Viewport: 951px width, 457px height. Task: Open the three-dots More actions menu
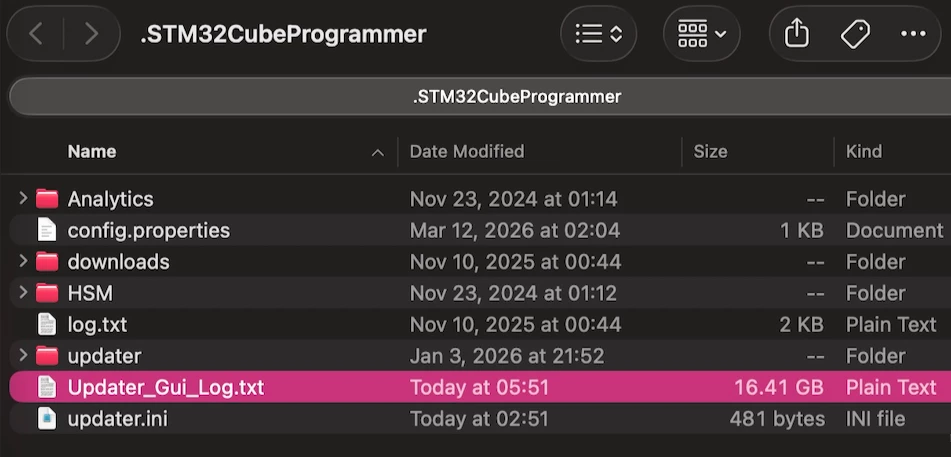click(x=913, y=33)
